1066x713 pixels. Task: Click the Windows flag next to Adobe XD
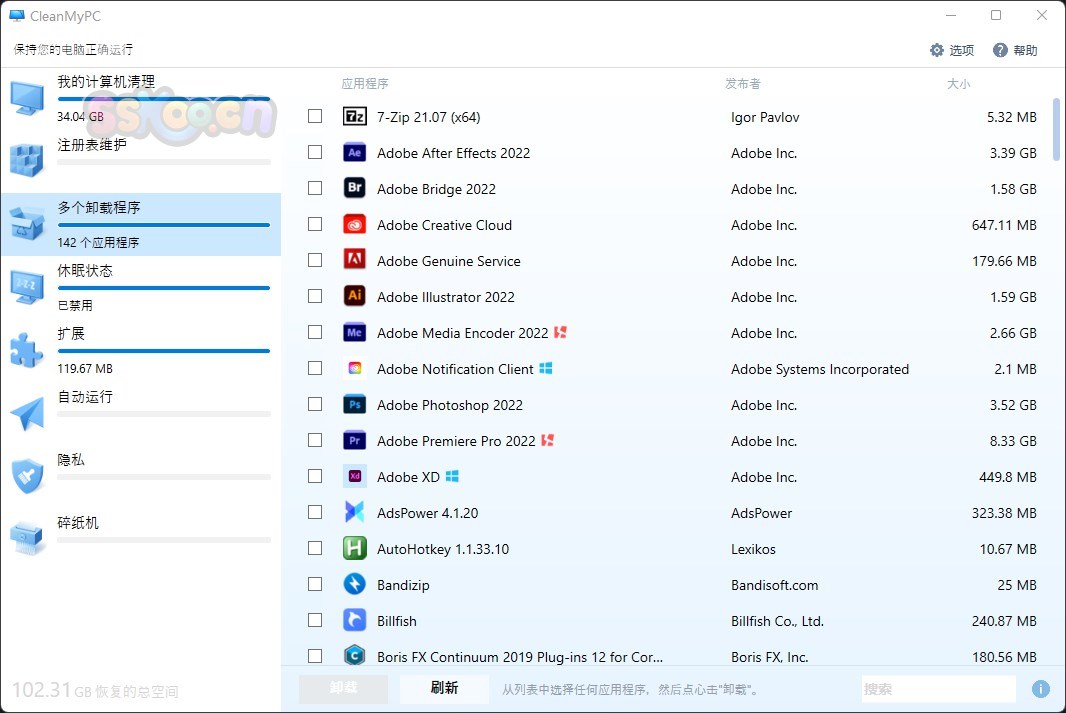[x=452, y=476]
